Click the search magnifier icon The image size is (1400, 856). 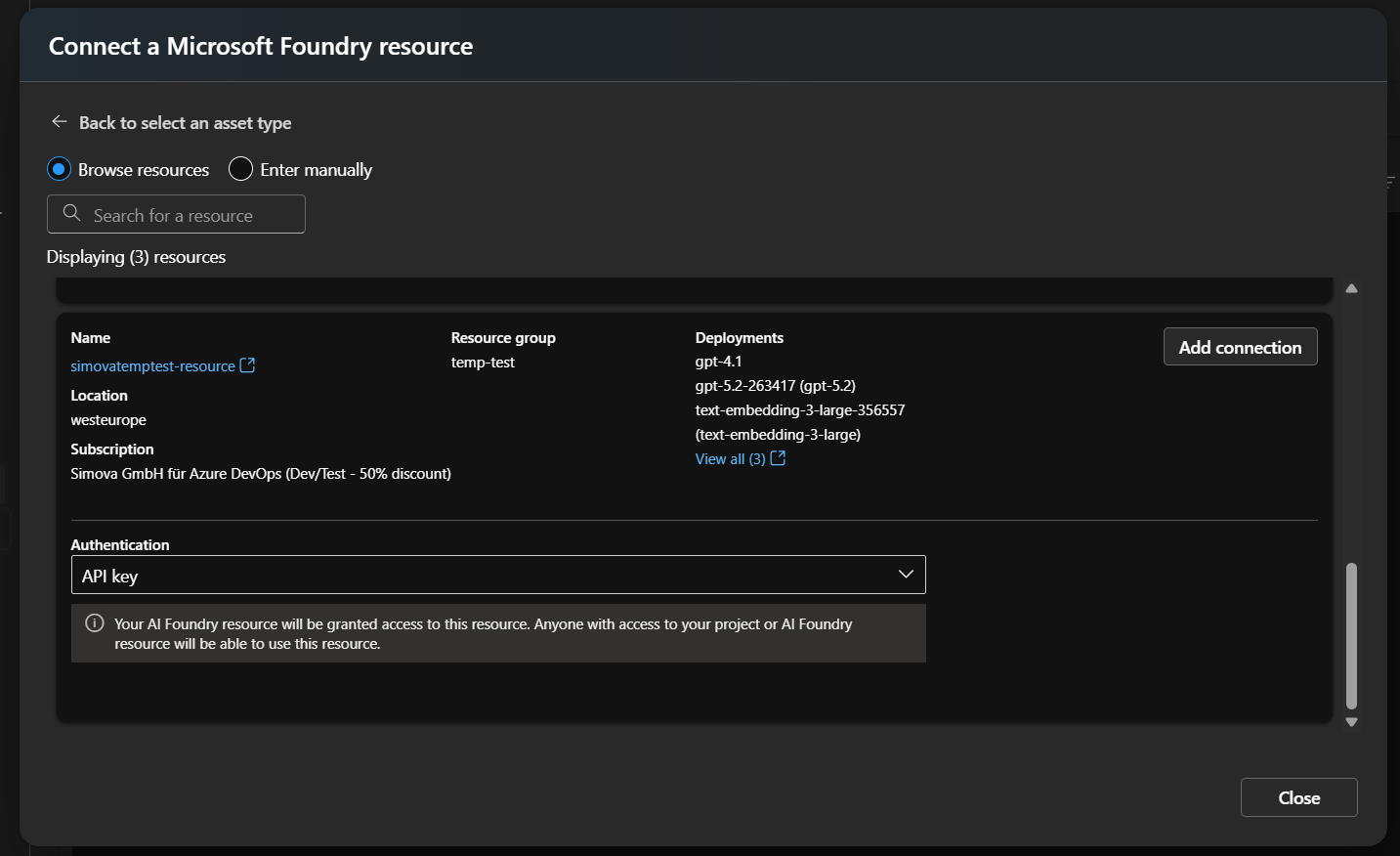(71, 213)
